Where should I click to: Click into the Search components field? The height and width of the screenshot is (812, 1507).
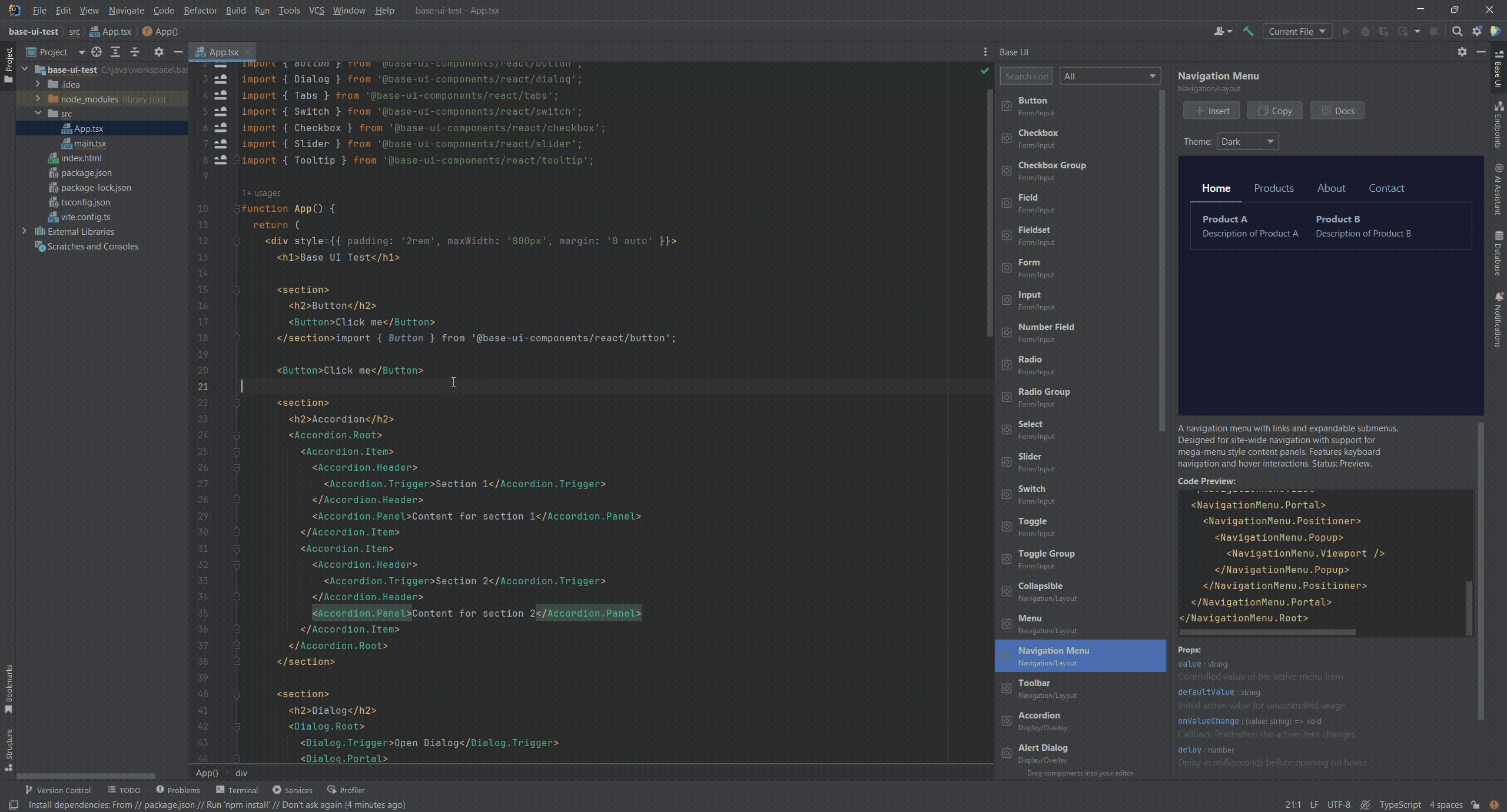1026,76
